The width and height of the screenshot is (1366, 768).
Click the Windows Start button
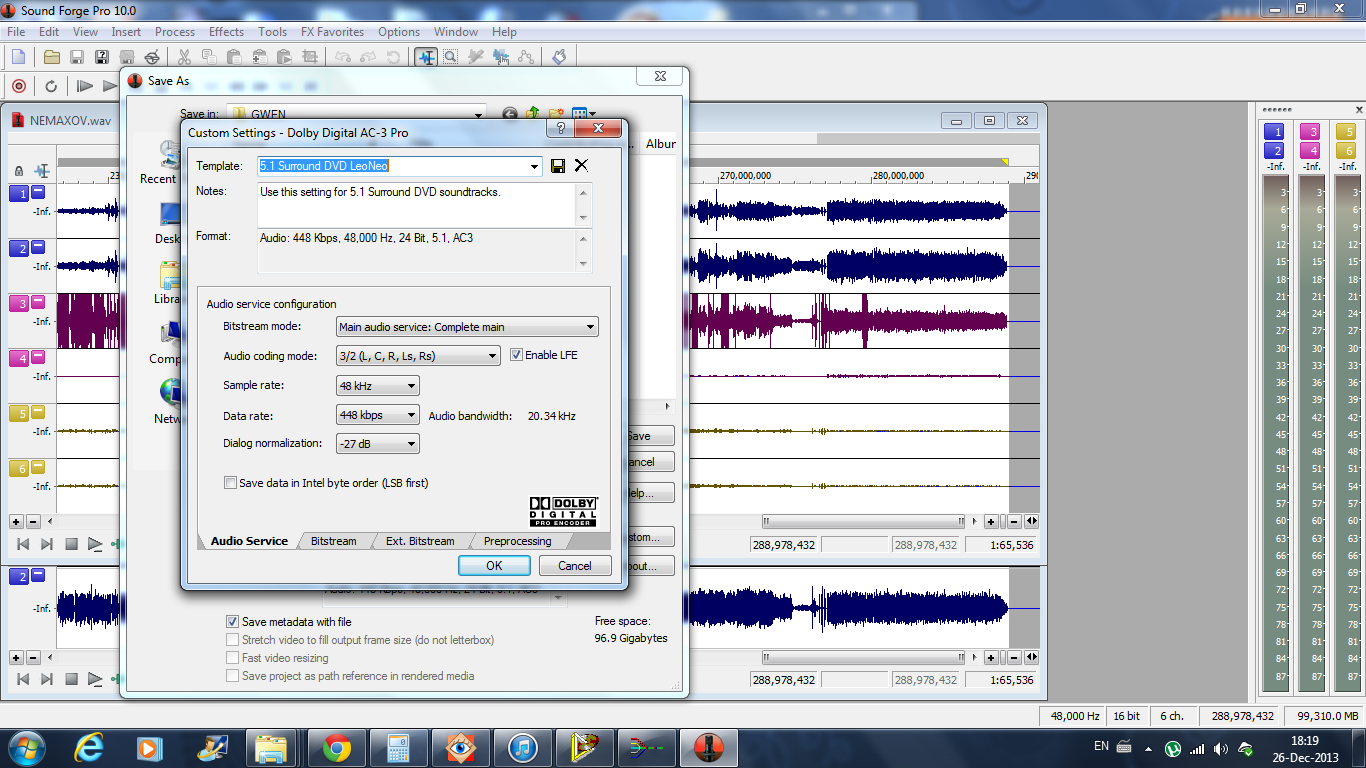27,747
